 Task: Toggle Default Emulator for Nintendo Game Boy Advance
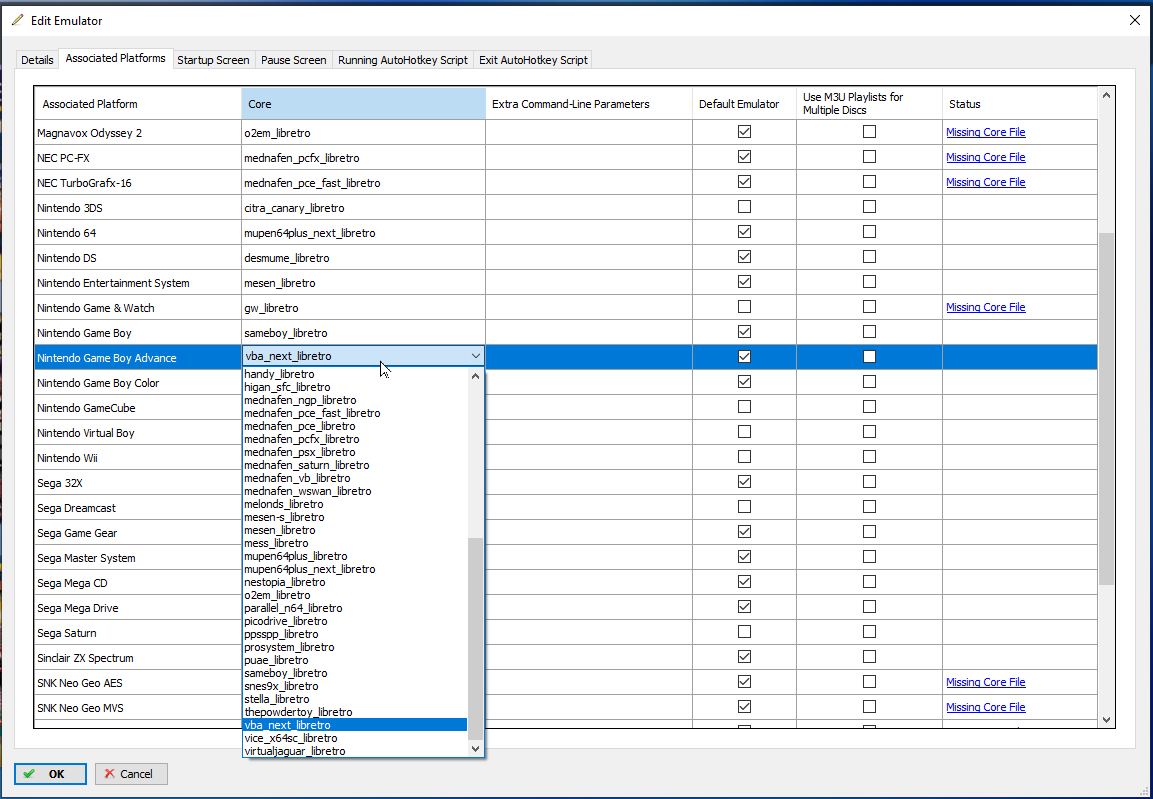[x=744, y=356]
